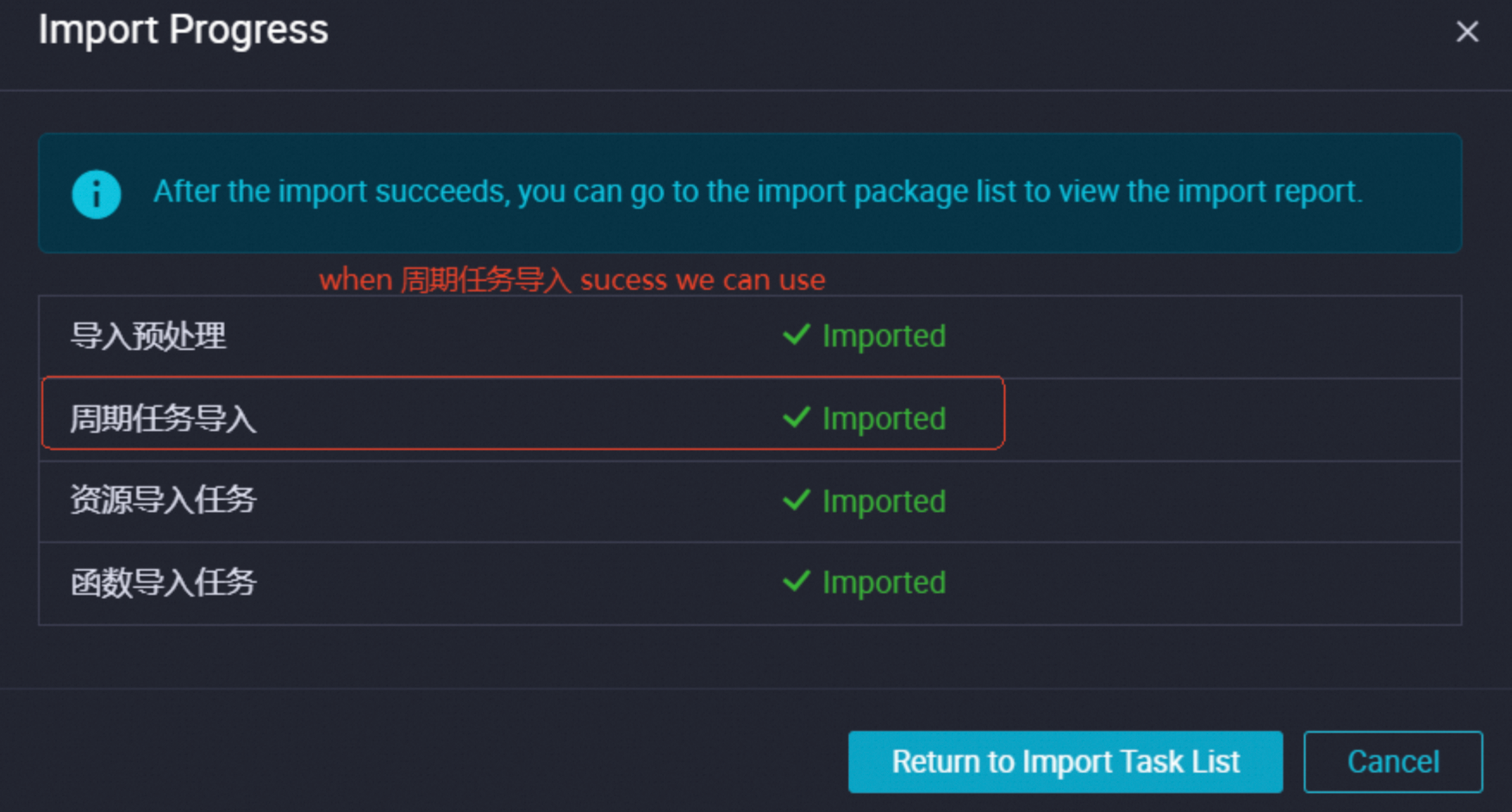Select the 资源导入任务 row label
The height and width of the screenshot is (812, 1512).
[163, 500]
